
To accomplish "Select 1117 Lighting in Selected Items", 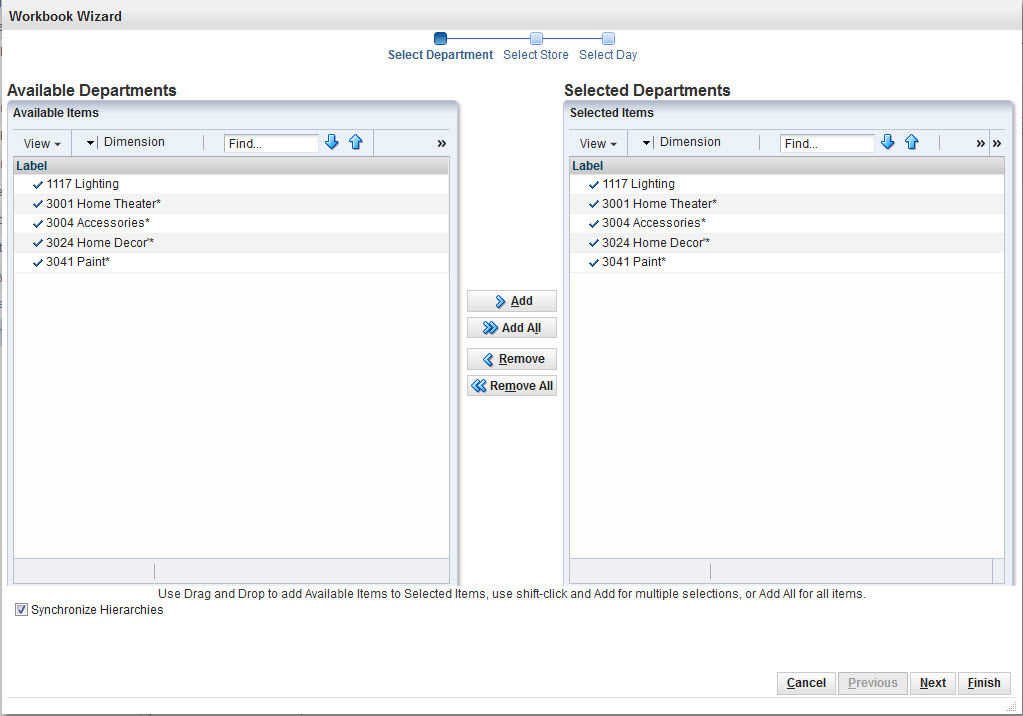I will (x=787, y=184).
